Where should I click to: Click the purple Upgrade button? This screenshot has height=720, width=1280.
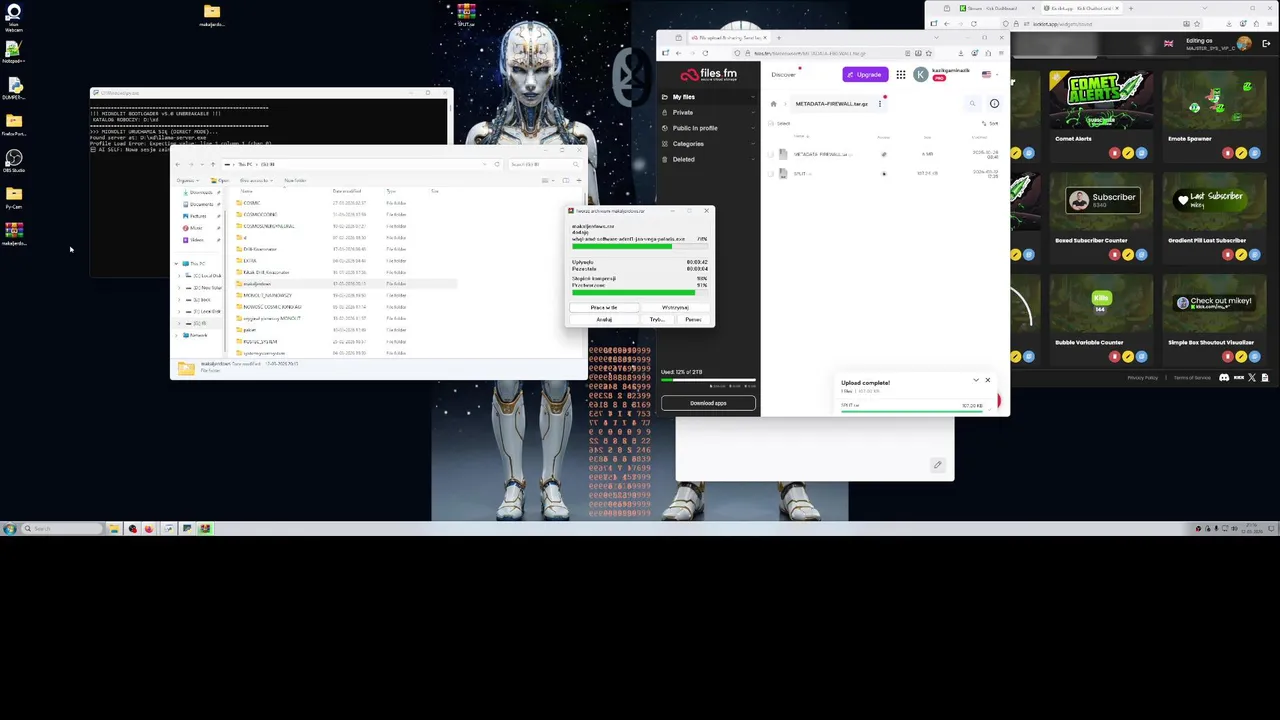[x=864, y=75]
